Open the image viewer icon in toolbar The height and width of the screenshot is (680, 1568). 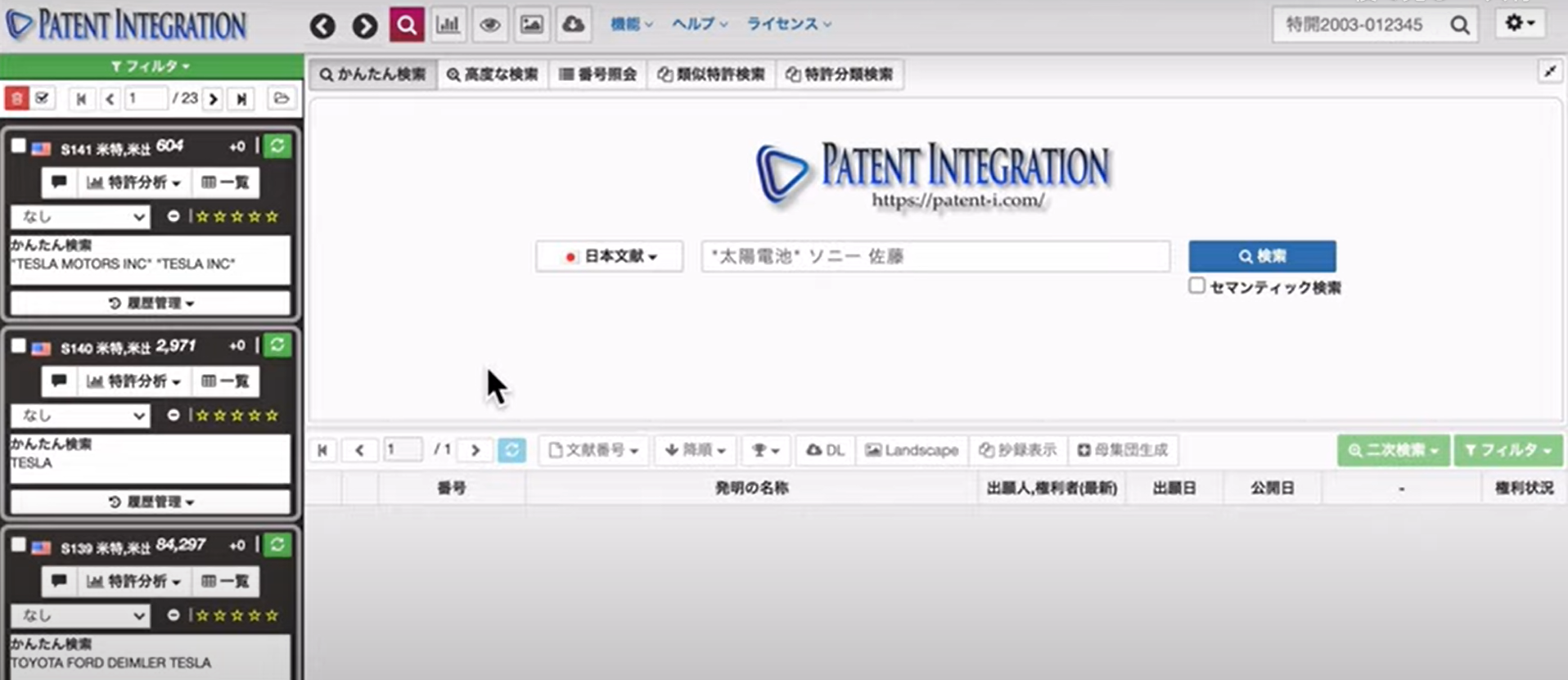pos(531,25)
